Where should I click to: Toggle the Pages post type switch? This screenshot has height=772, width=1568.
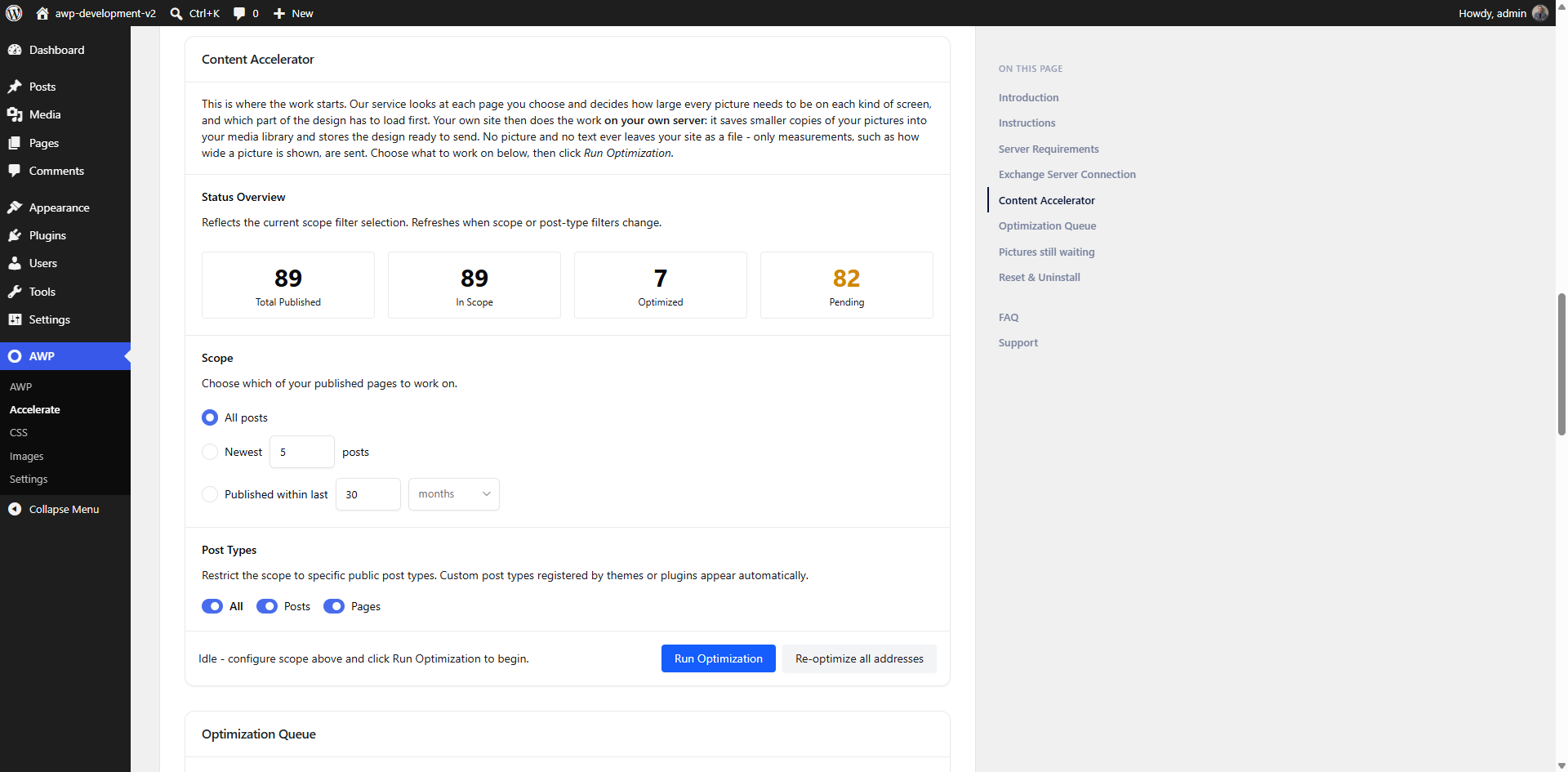click(334, 606)
